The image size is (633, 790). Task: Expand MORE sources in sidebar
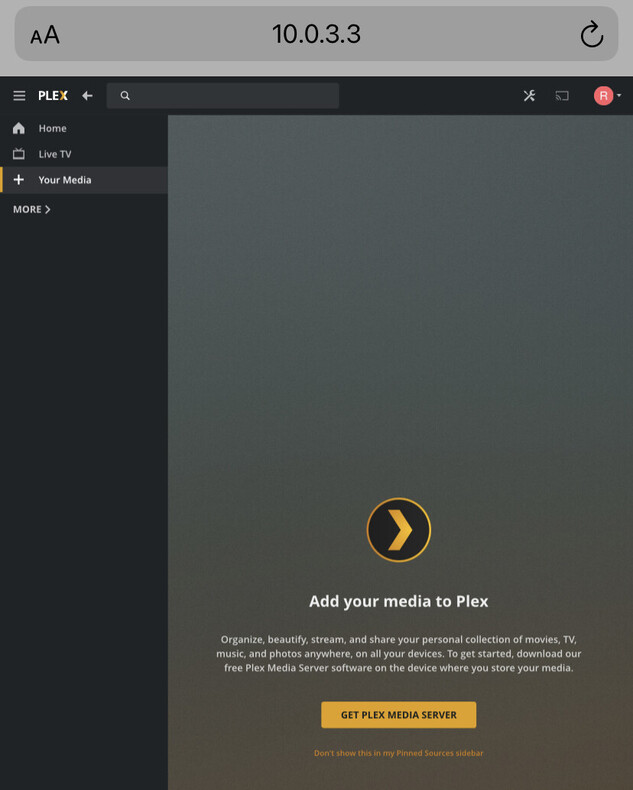32,209
